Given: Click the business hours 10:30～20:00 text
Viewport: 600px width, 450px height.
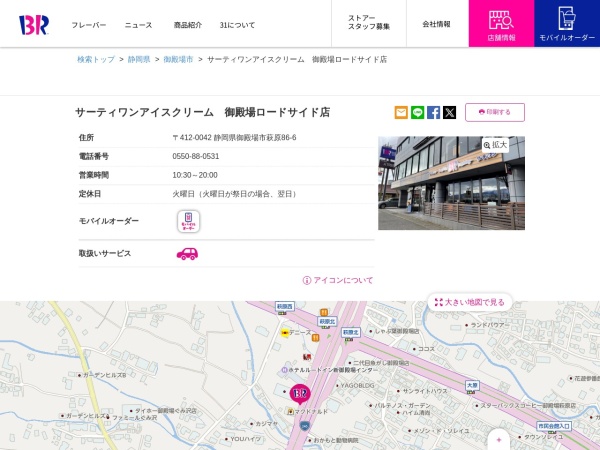Looking at the screenshot, I should tap(195, 175).
